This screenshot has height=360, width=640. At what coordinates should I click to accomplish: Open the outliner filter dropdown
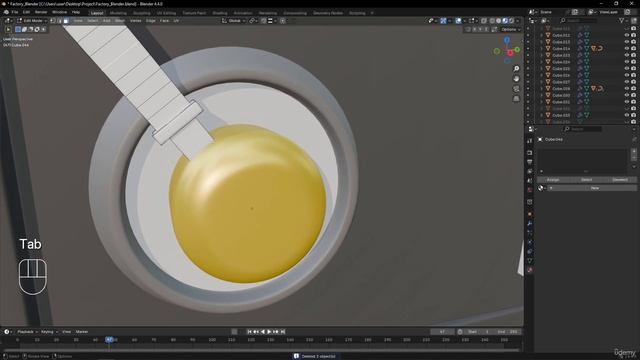click(623, 20)
